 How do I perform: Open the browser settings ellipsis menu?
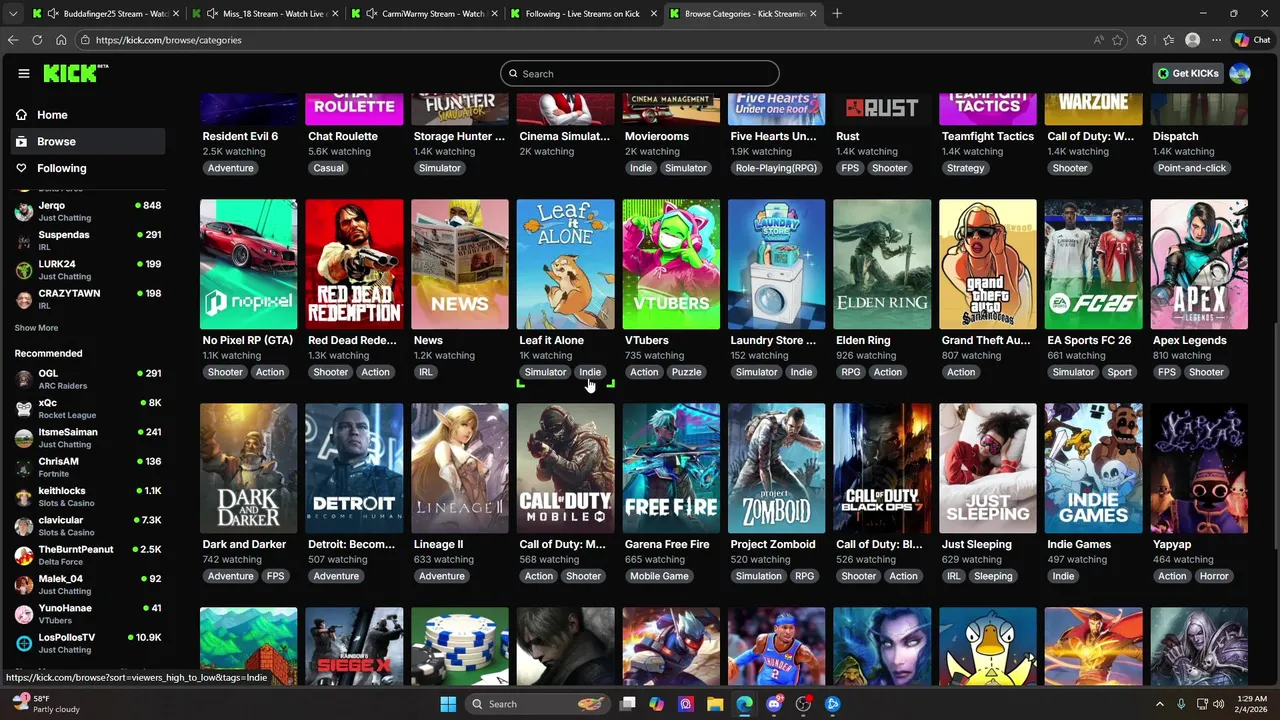pos(1217,40)
